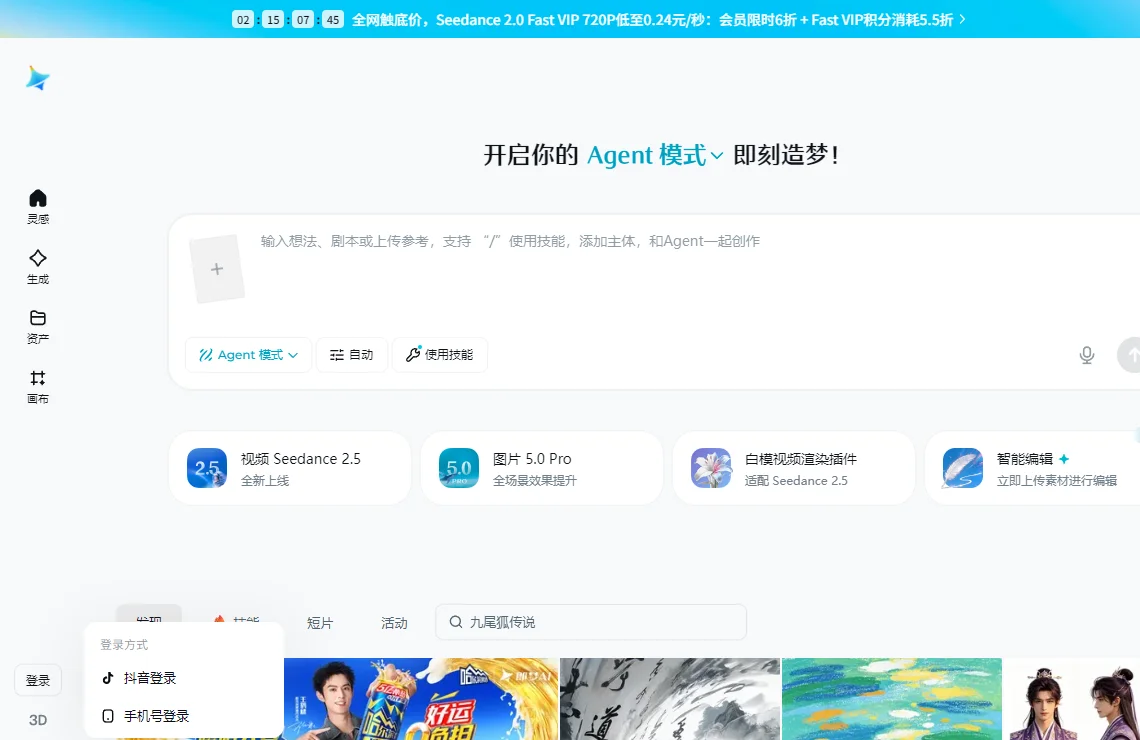Open the 智能编辑 card
The image size is (1140, 740).
[x=1032, y=468]
